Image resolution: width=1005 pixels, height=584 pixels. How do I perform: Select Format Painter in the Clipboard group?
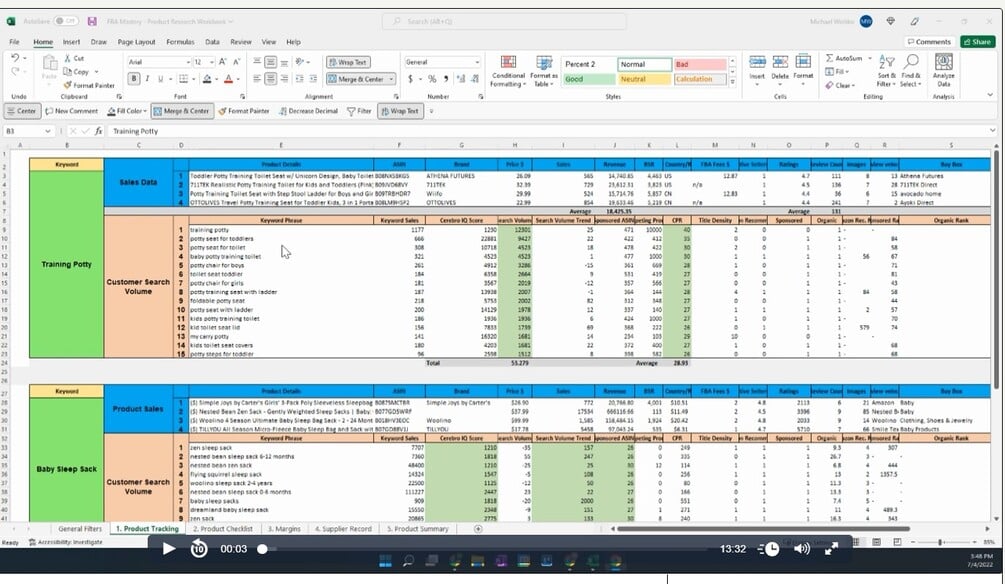point(89,85)
